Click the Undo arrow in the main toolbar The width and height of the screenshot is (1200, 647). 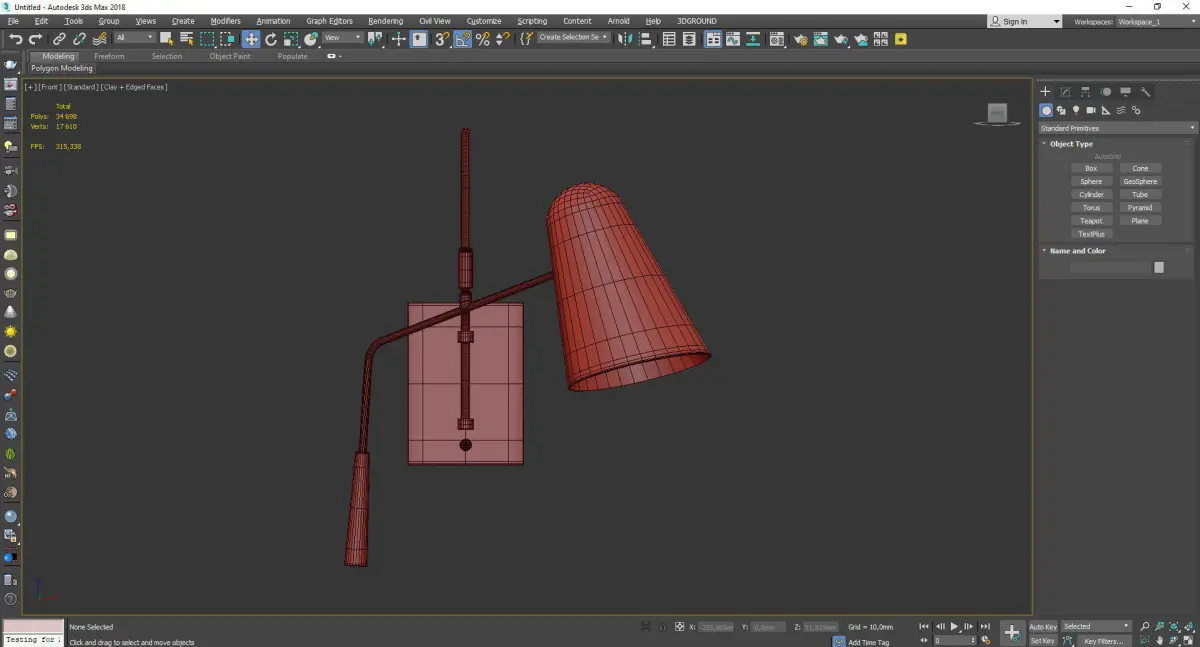point(15,39)
